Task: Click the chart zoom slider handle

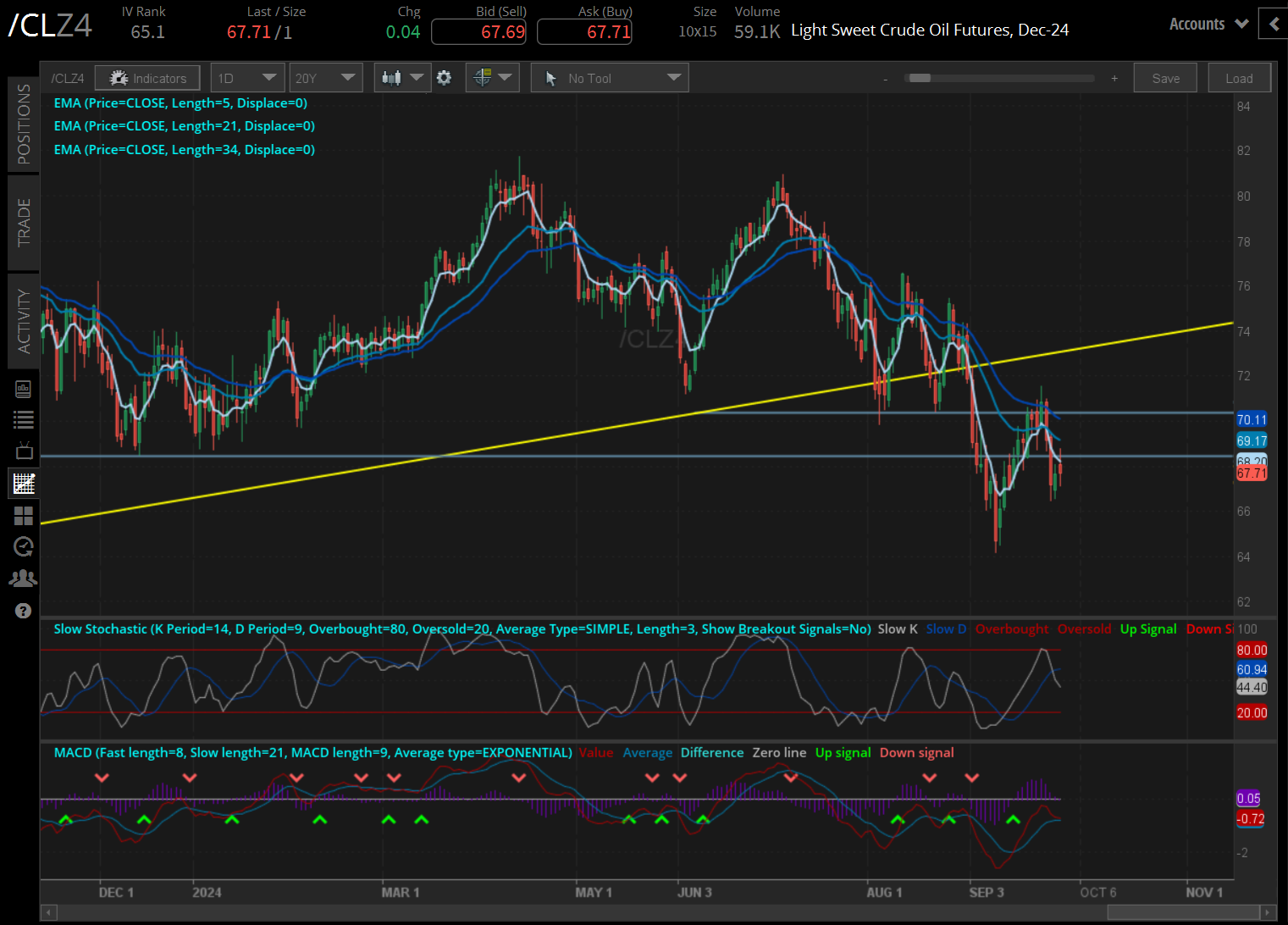Action: point(920,78)
